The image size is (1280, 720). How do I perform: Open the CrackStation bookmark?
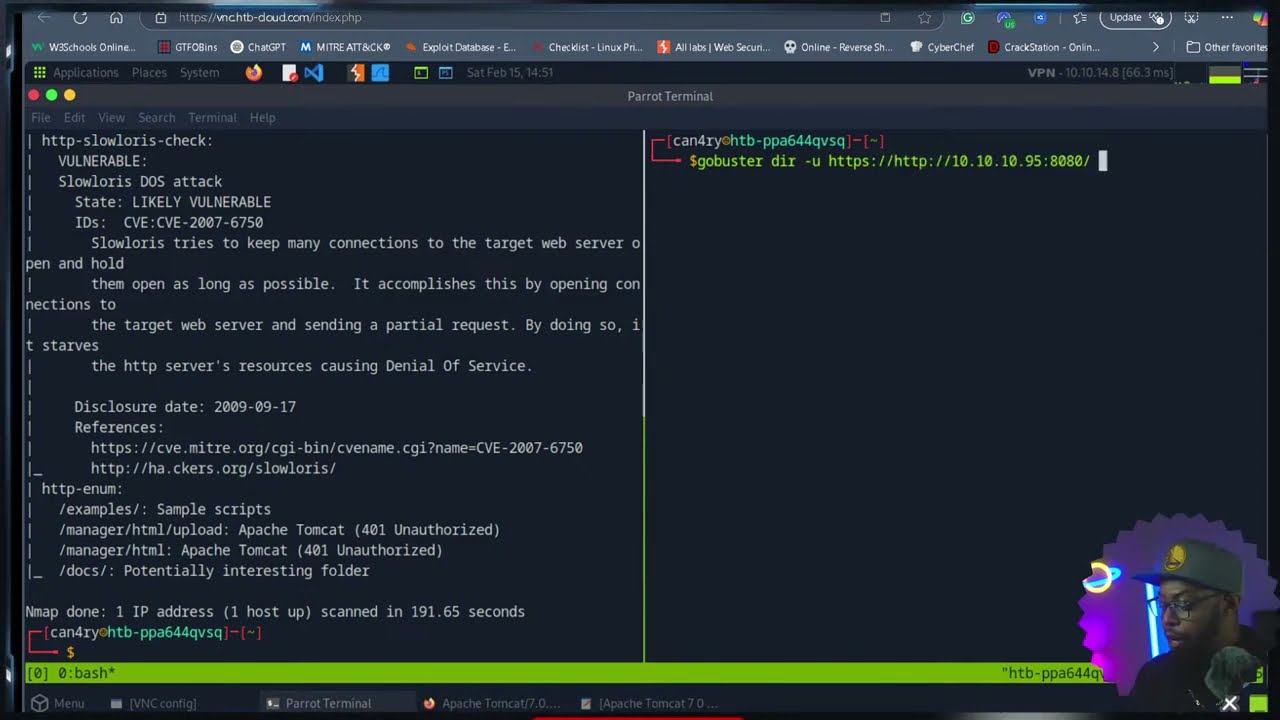tap(1044, 47)
